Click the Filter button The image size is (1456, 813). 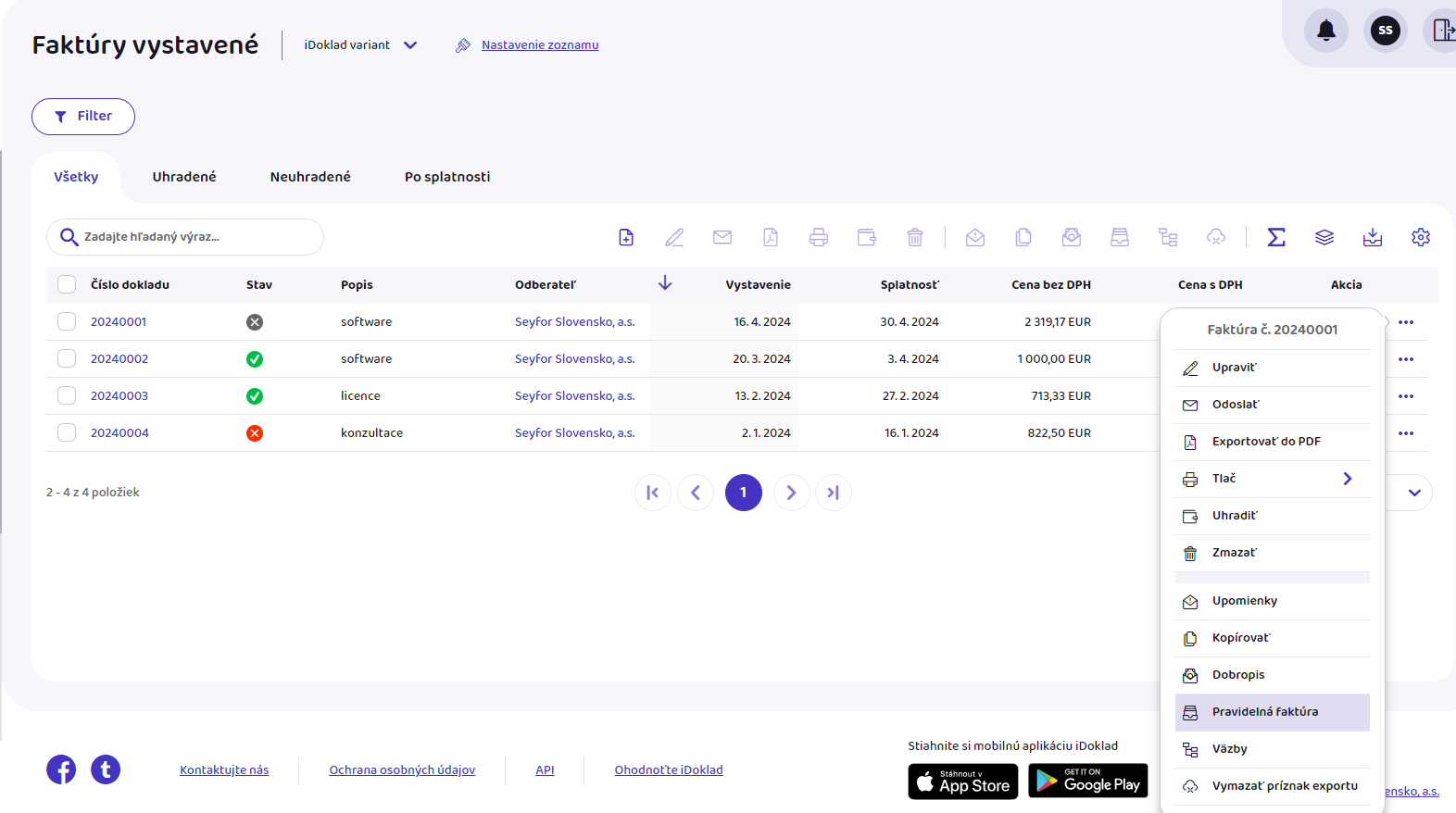[x=83, y=117]
